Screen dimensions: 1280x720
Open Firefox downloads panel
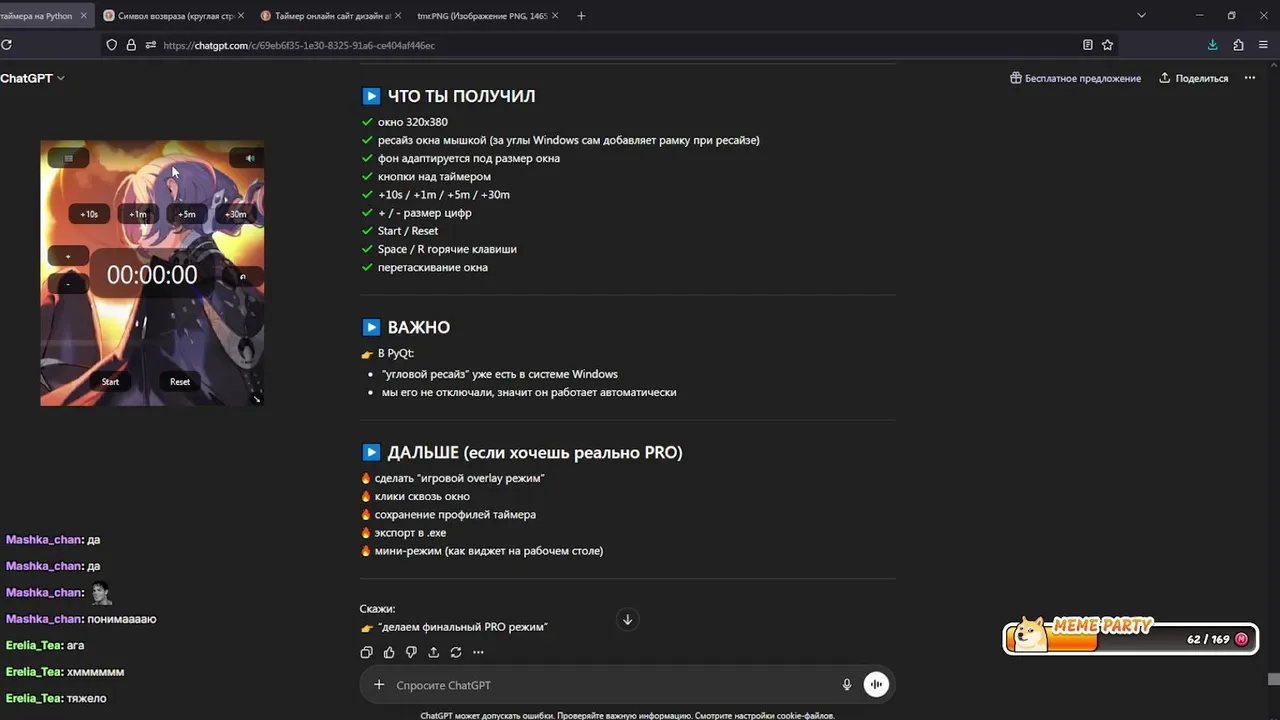(1212, 45)
